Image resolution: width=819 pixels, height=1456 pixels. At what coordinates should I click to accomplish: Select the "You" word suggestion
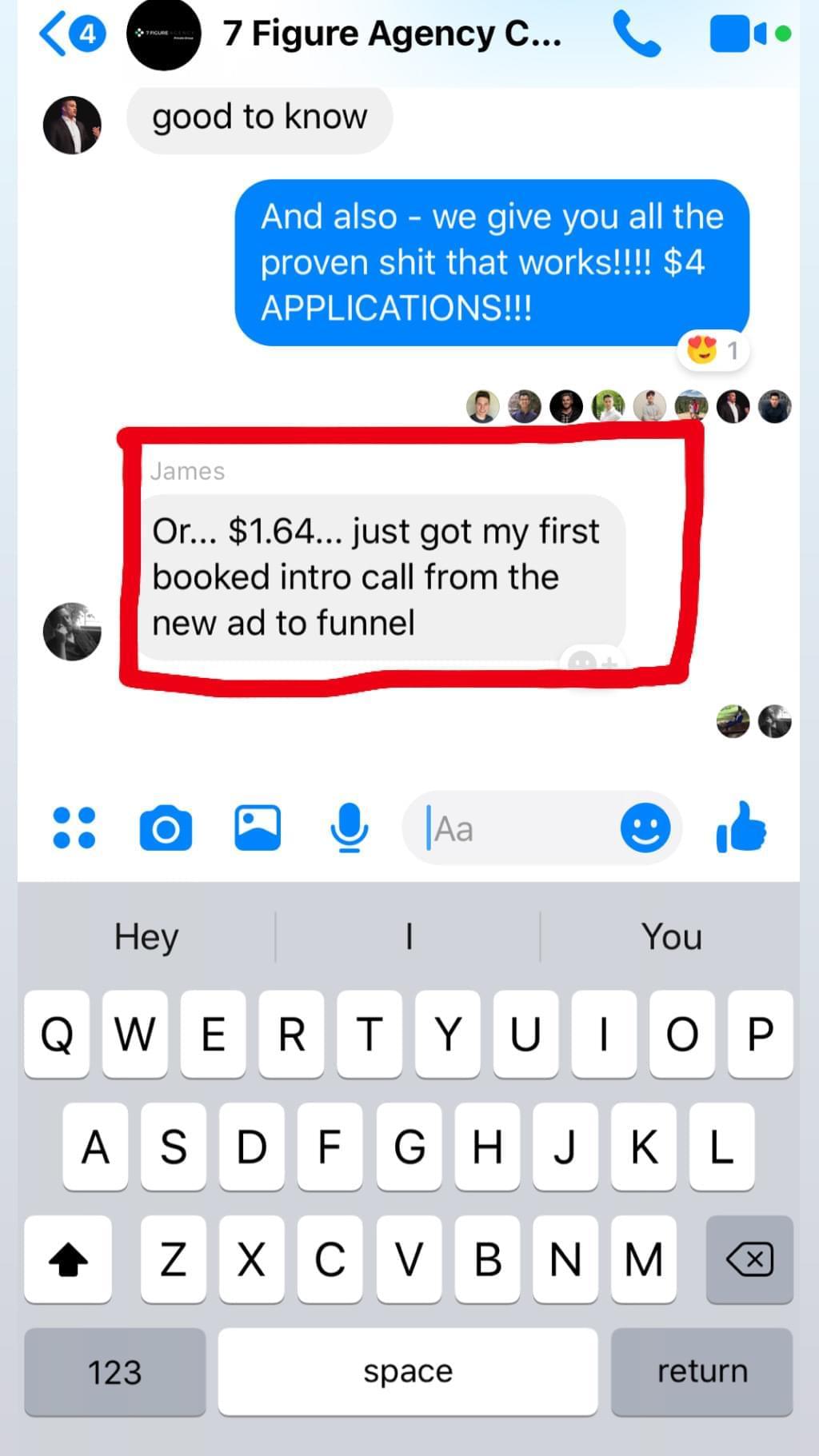pos(672,936)
